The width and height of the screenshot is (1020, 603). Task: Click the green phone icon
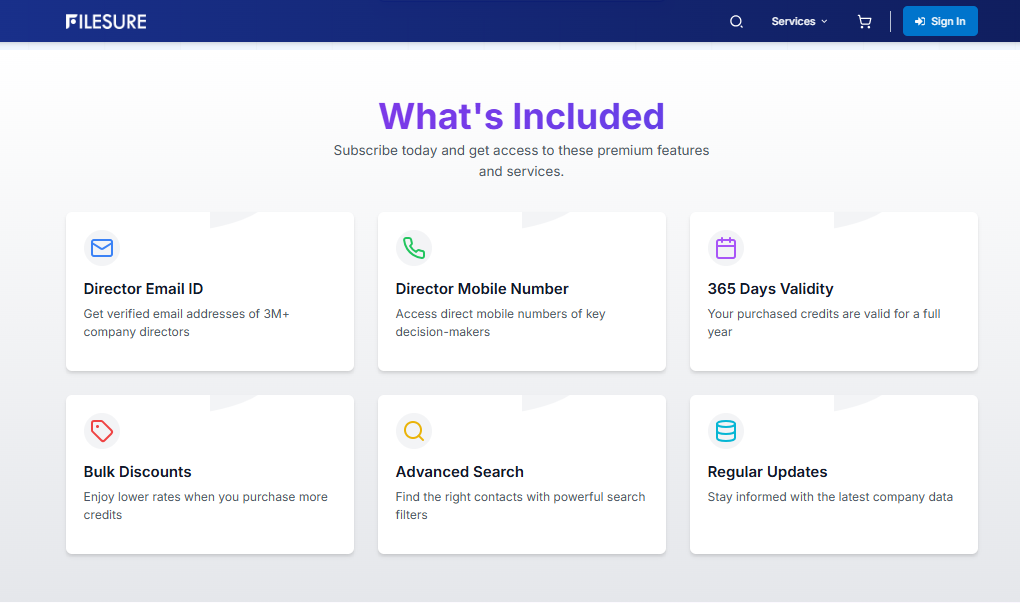(x=414, y=248)
